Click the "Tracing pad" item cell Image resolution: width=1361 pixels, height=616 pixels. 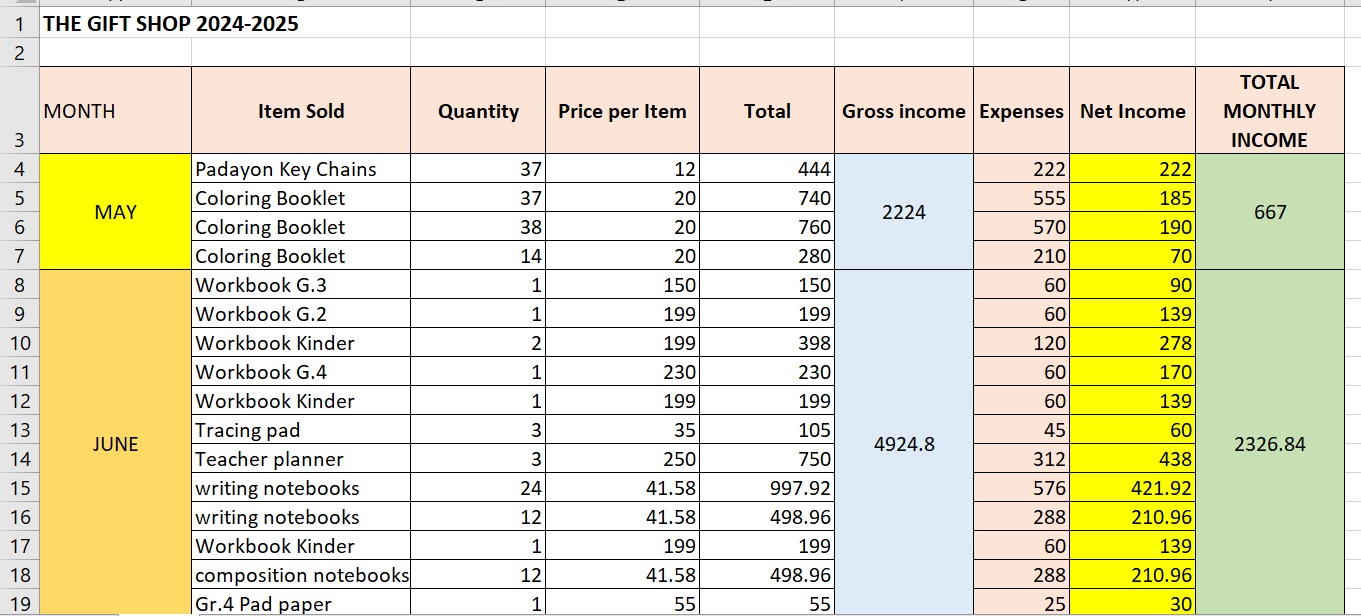(x=248, y=430)
